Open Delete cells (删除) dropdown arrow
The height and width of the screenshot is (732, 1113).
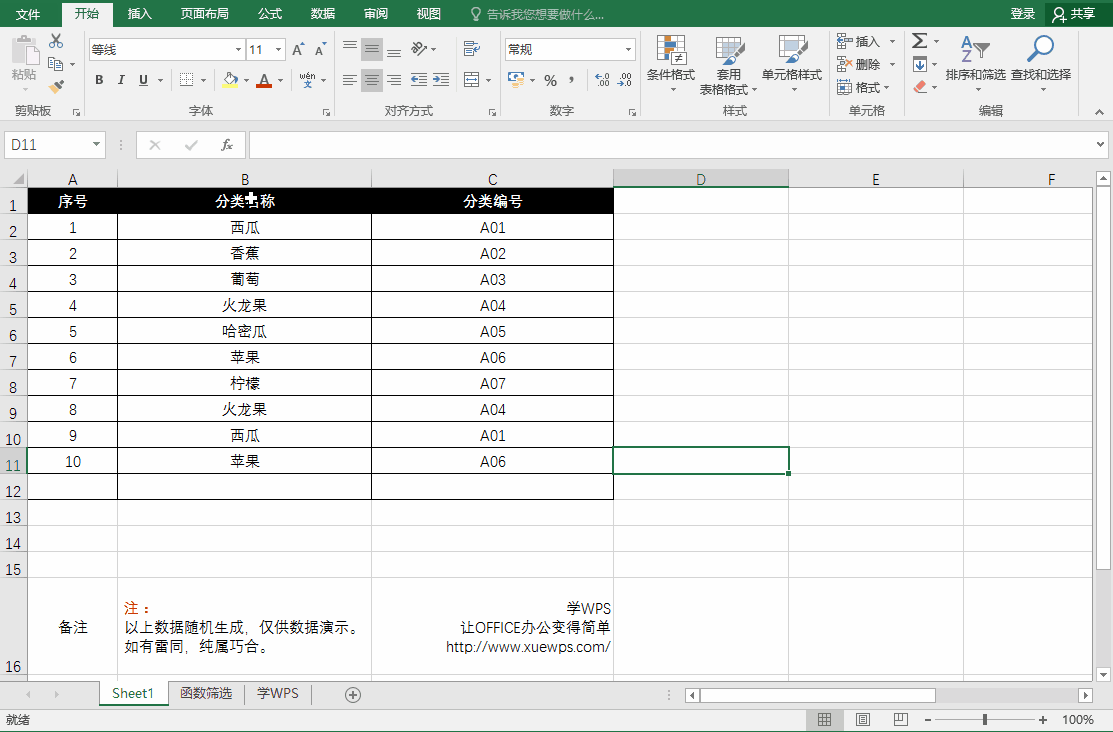pyautogui.click(x=892, y=64)
